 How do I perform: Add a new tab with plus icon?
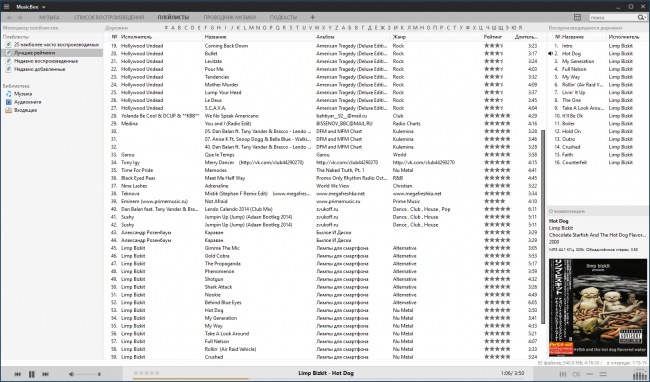313,17
